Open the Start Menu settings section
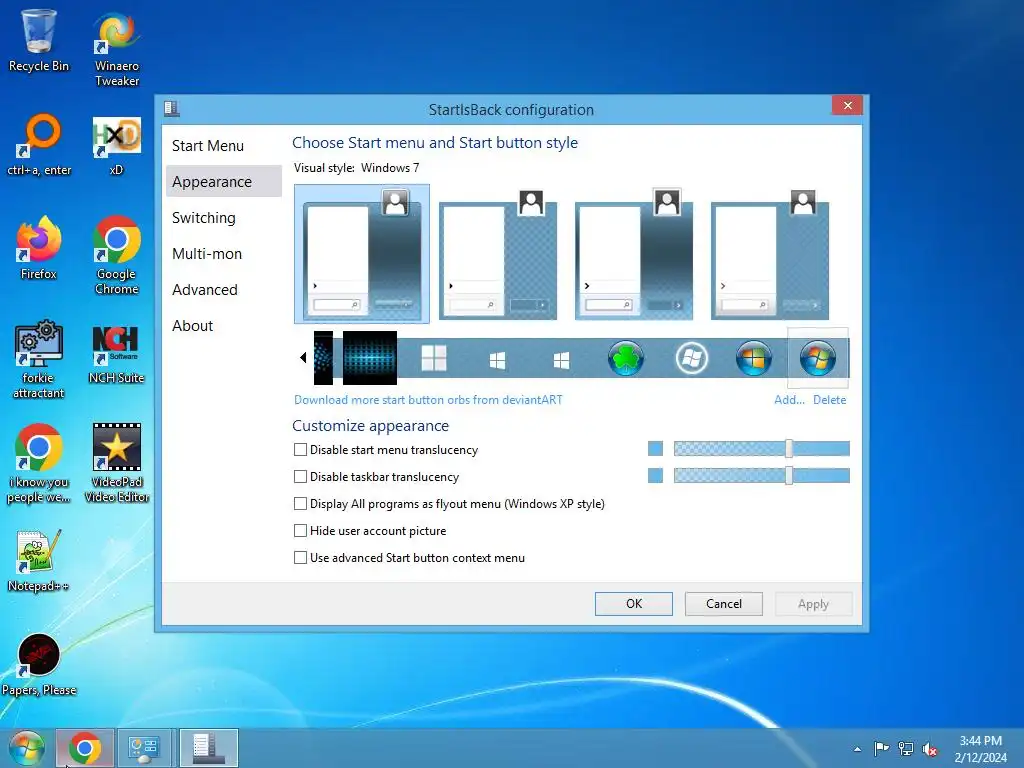 click(x=223, y=146)
